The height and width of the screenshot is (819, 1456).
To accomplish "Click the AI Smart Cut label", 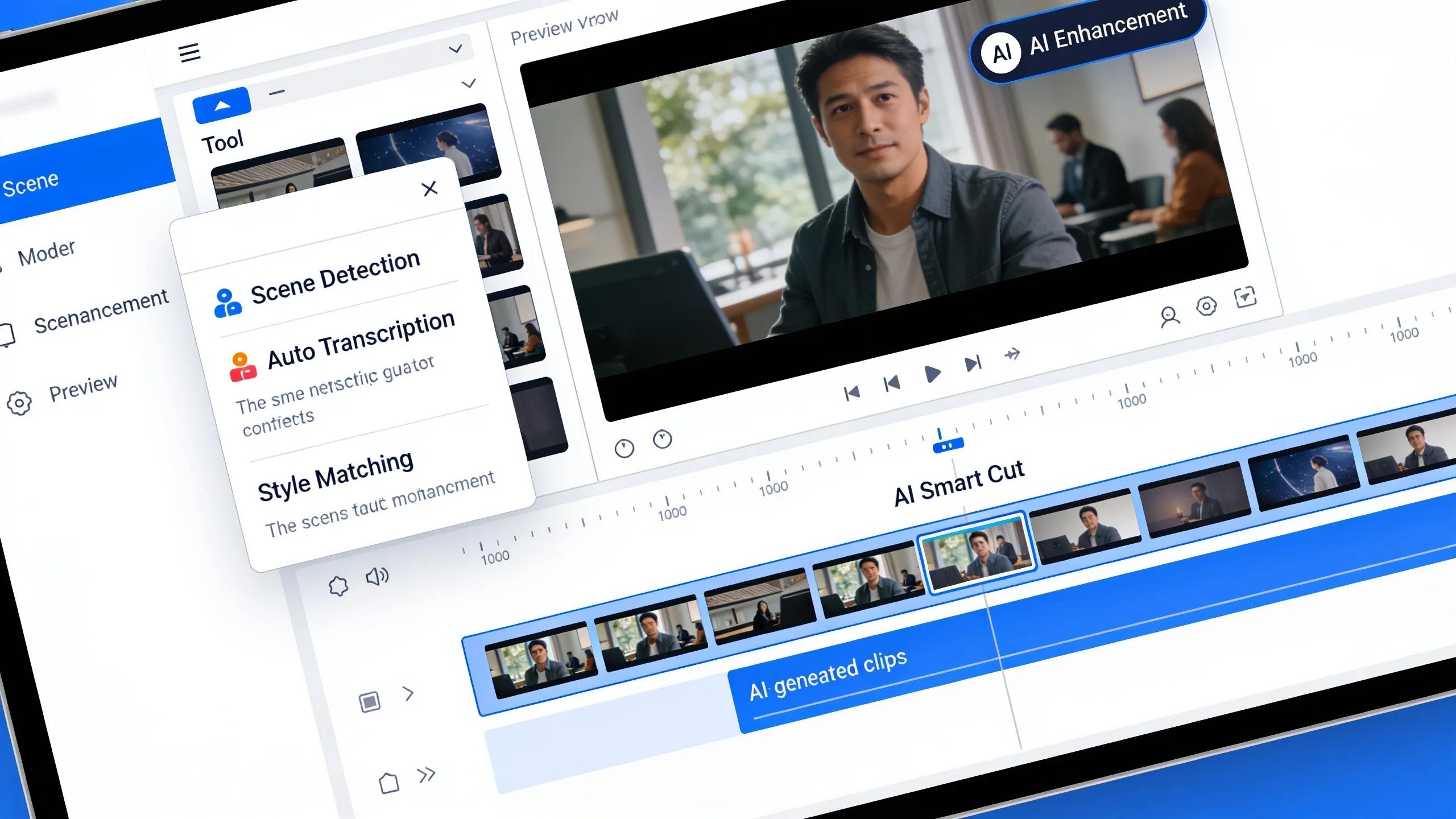I will (x=959, y=483).
